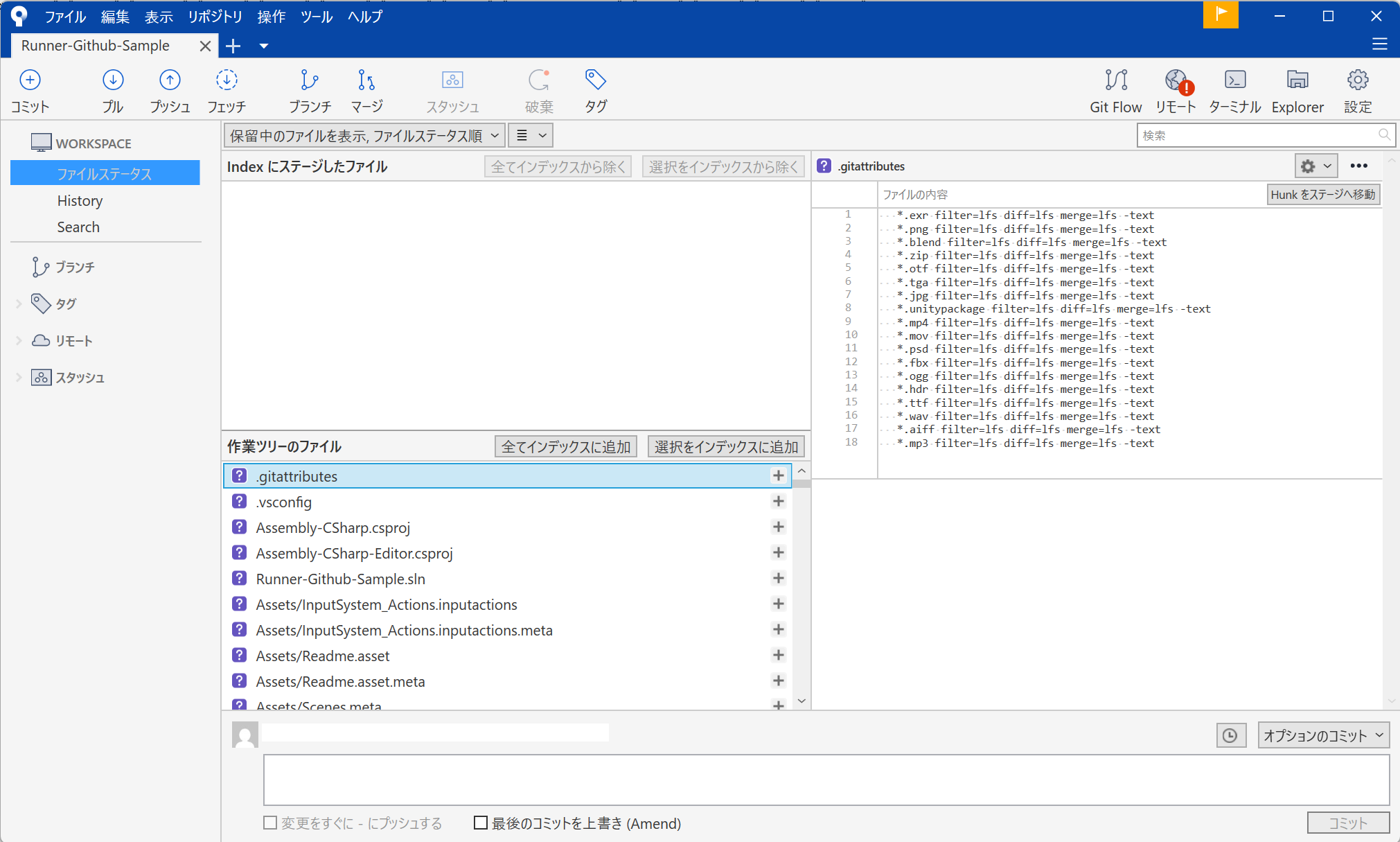The image size is (1400, 842).
Task: Enable the 変更をすぐにプッシュする checkbox
Action: (270, 823)
